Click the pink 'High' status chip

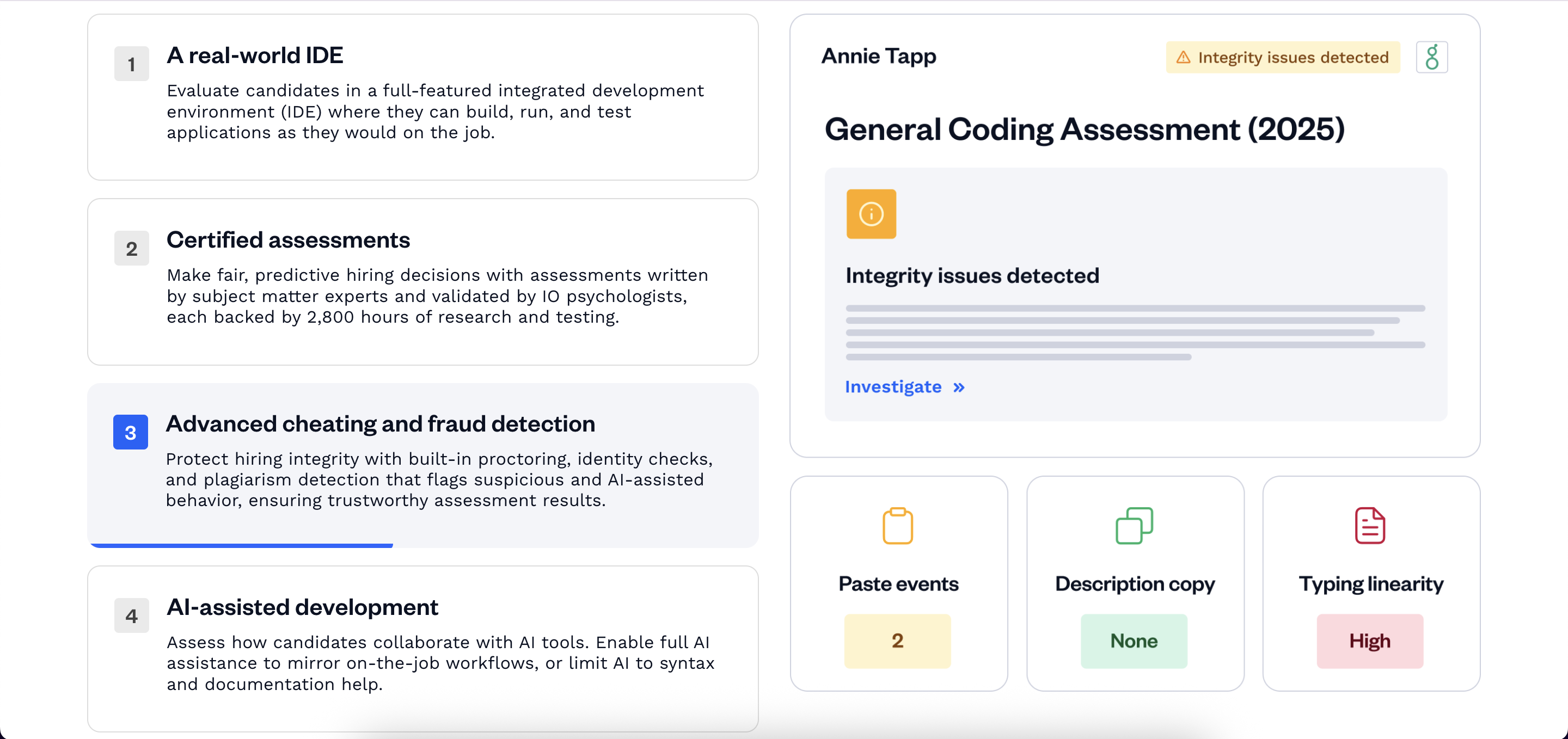coord(1370,641)
